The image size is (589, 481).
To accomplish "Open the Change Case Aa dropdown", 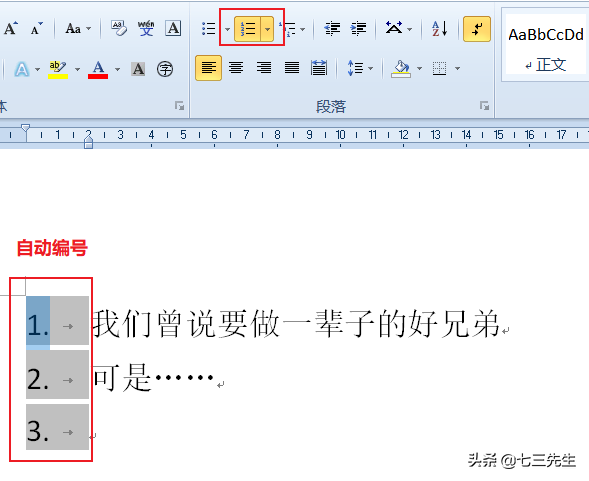I will pyautogui.click(x=79, y=29).
